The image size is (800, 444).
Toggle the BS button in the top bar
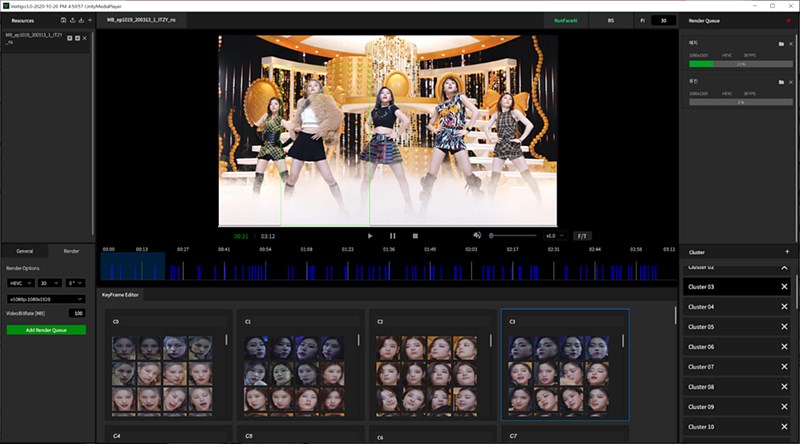click(611, 20)
